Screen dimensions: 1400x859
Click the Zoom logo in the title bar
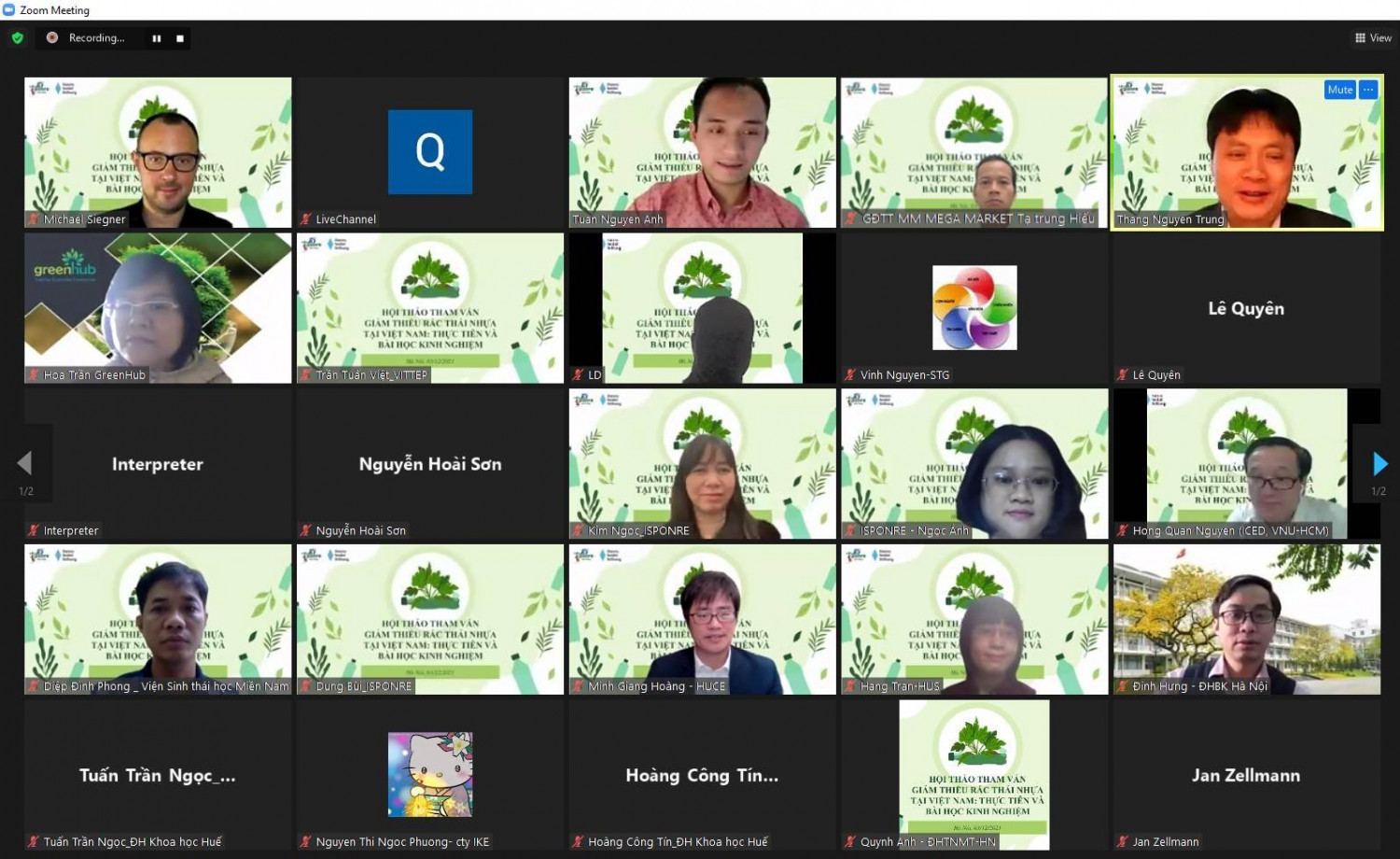[x=9, y=10]
